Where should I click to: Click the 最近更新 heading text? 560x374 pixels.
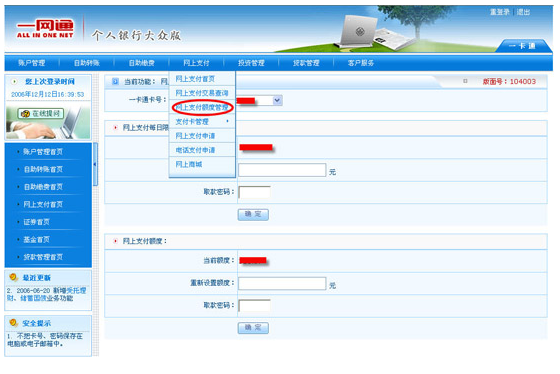[x=37, y=278]
